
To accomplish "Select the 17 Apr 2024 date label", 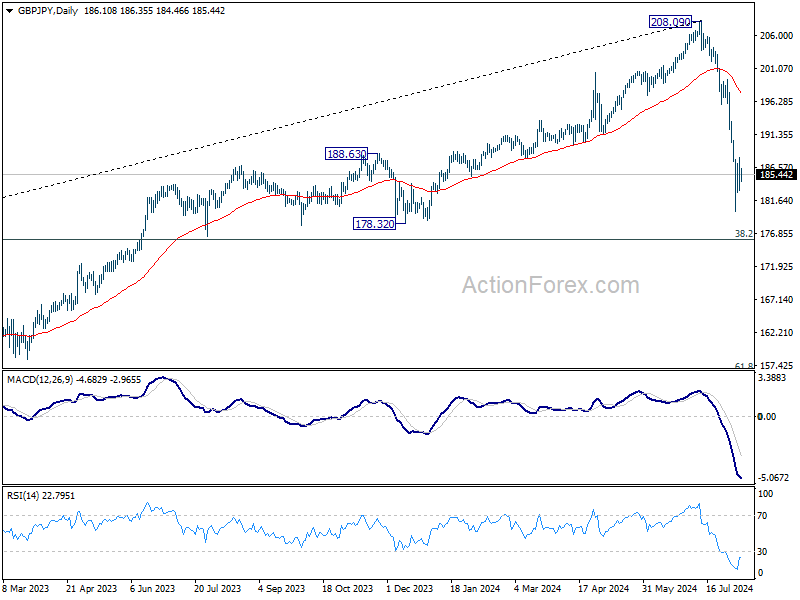I will 604,589.
